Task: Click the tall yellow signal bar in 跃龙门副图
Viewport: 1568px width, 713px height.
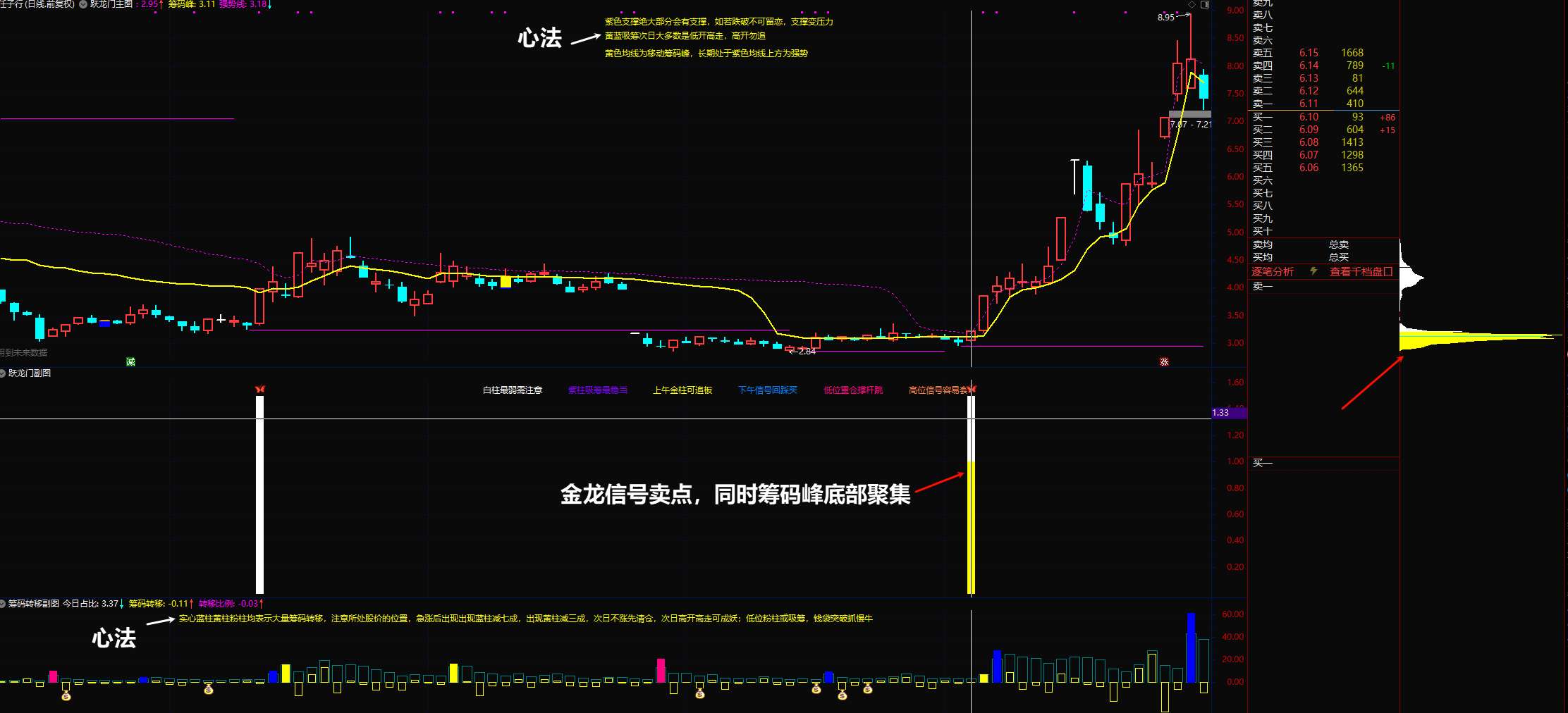Action: pos(972,528)
